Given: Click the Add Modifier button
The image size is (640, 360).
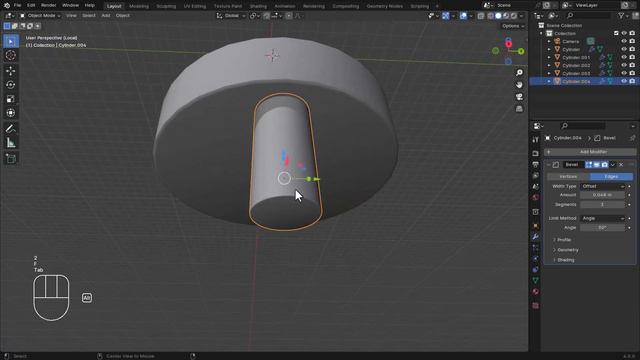Looking at the screenshot, I should (590, 152).
